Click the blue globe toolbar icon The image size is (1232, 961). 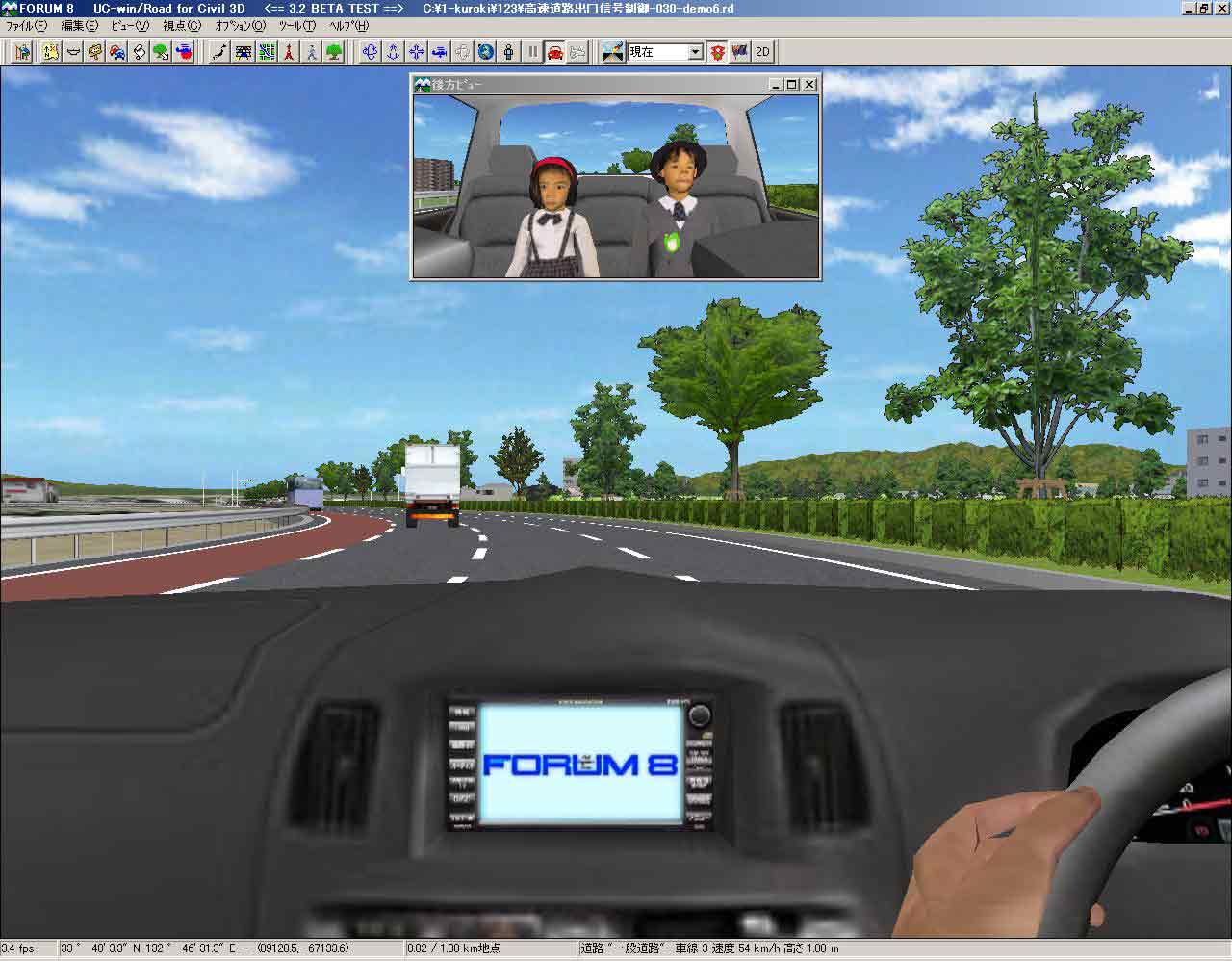coord(486,52)
